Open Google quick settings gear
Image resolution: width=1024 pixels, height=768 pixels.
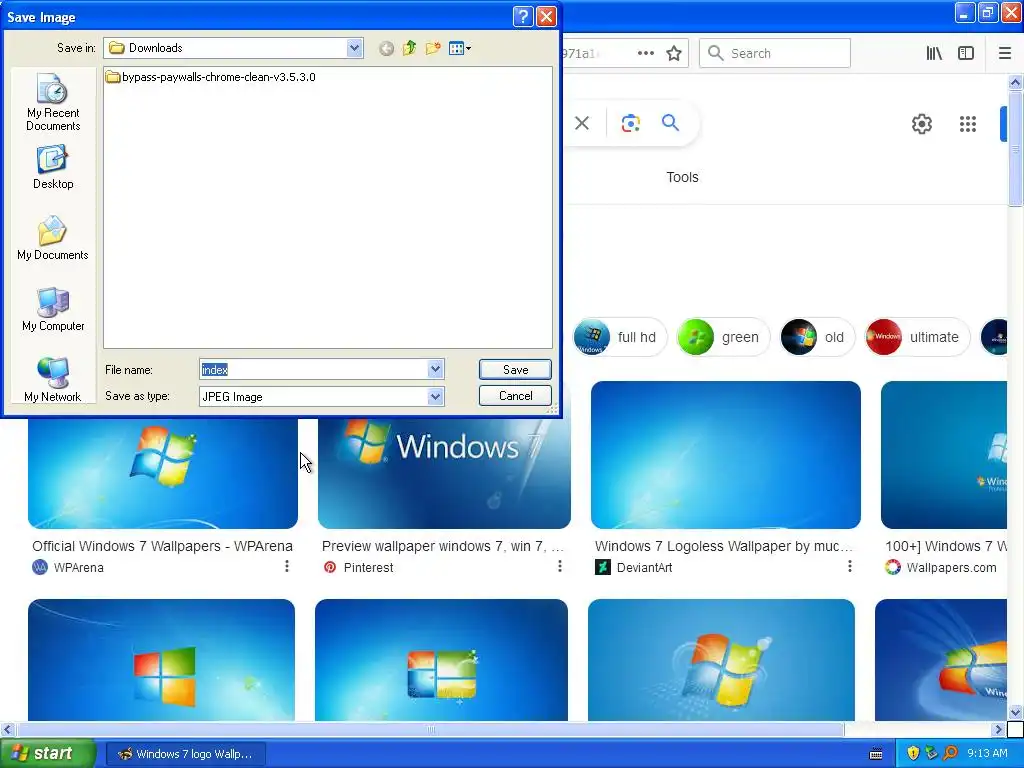click(x=921, y=124)
